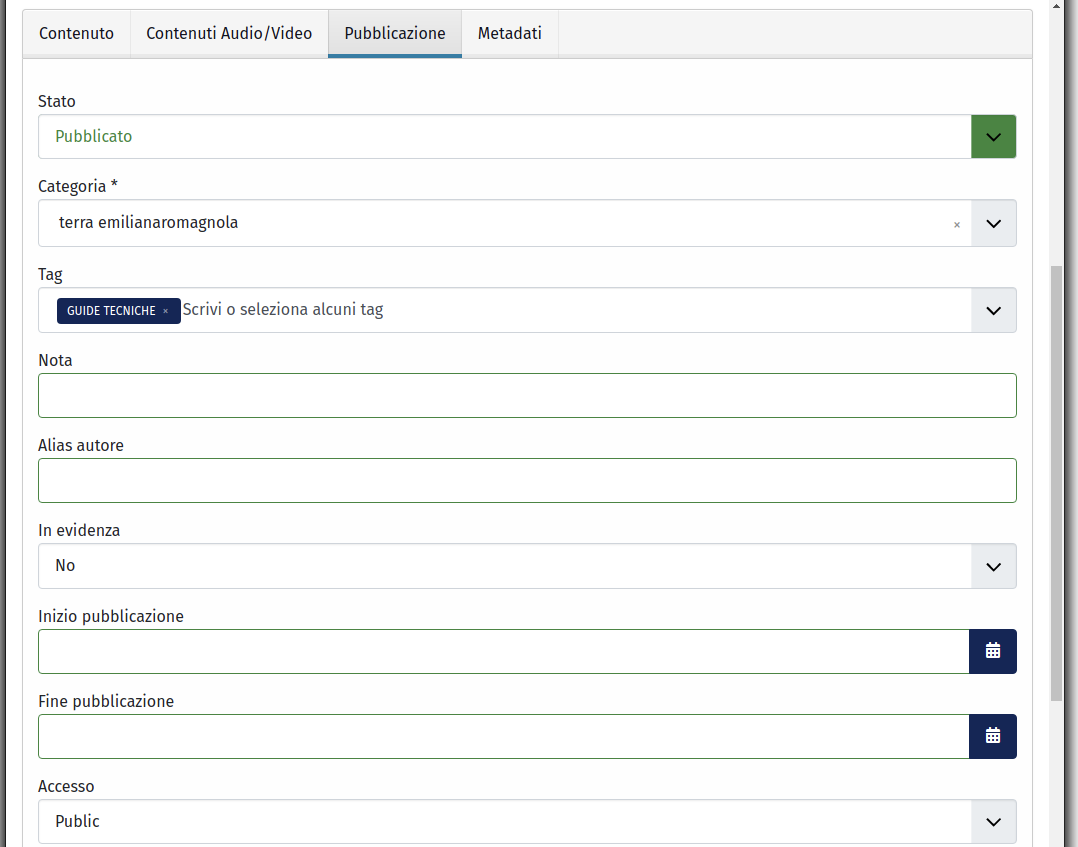Screen dimensions: 1078x847
Task: Clear the selected Categoria value
Action: tap(956, 225)
